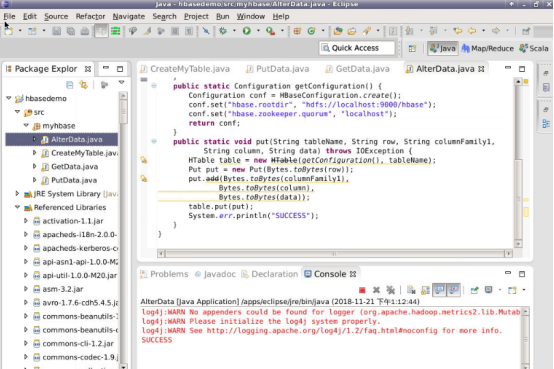Toggle Show Console When Standard Error Changes
The width and height of the screenshot is (554, 369).
pos(454,290)
